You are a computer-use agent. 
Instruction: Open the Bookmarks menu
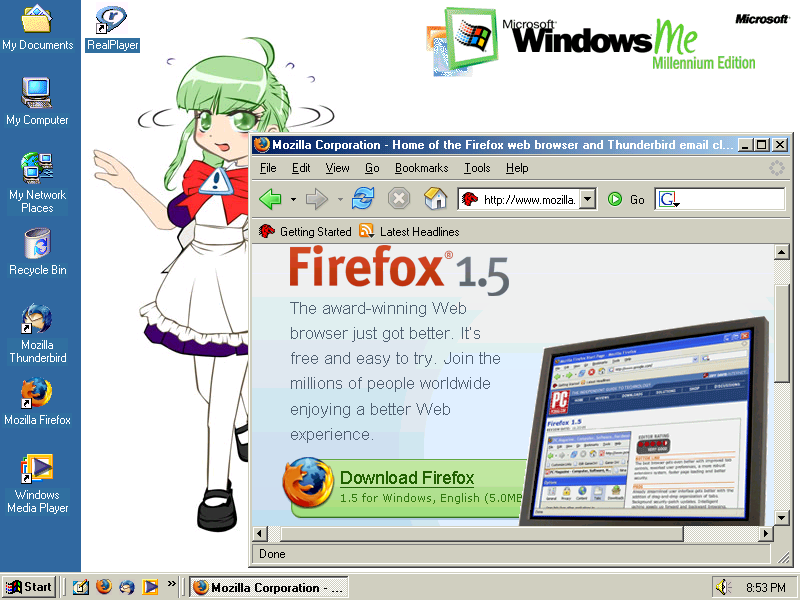click(x=421, y=168)
